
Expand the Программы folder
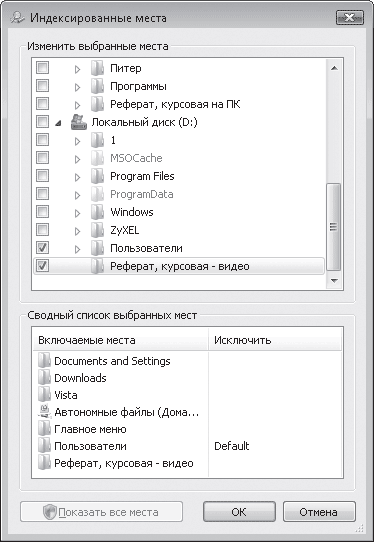77,87
